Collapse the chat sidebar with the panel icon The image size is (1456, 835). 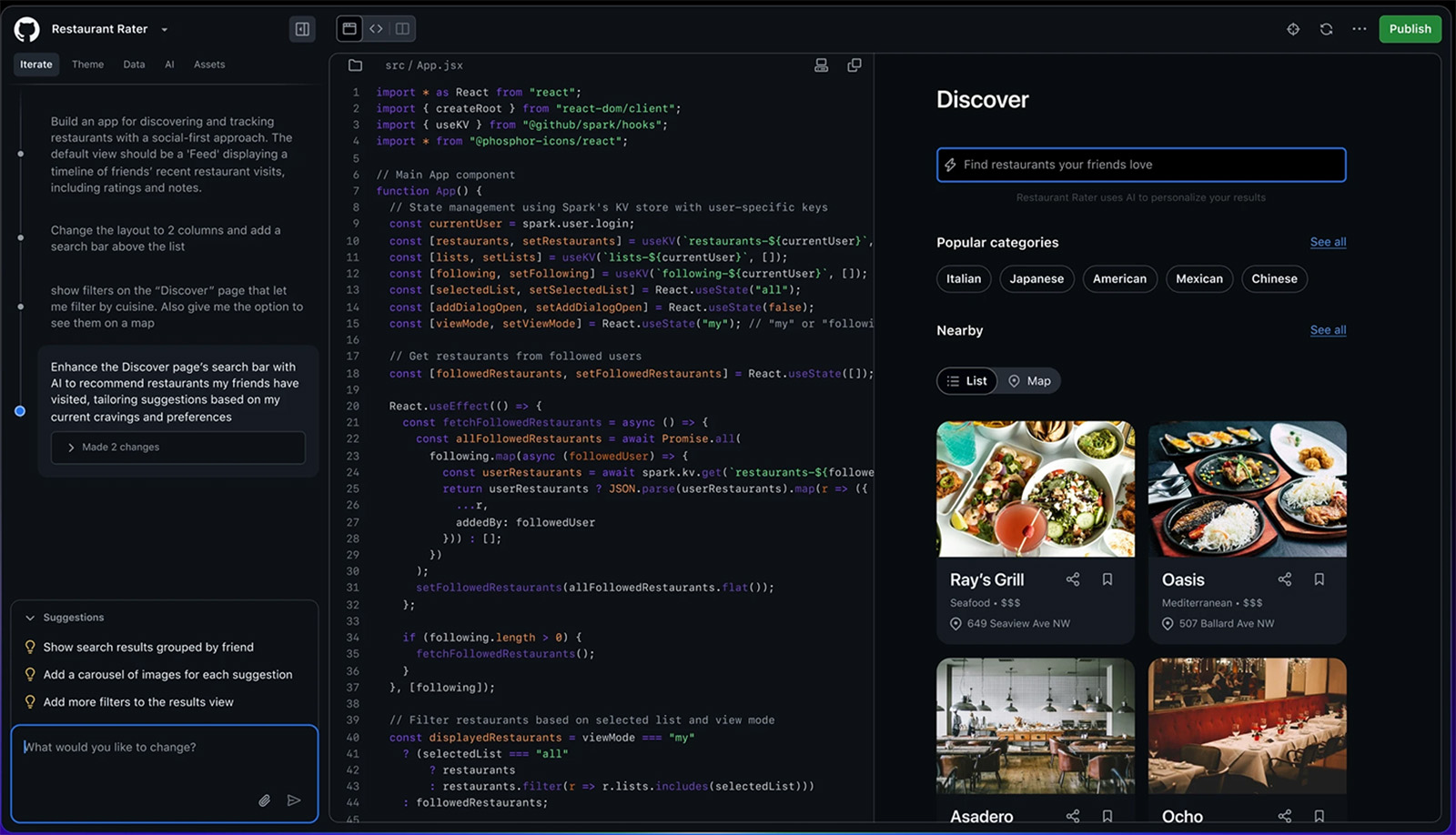tap(302, 28)
